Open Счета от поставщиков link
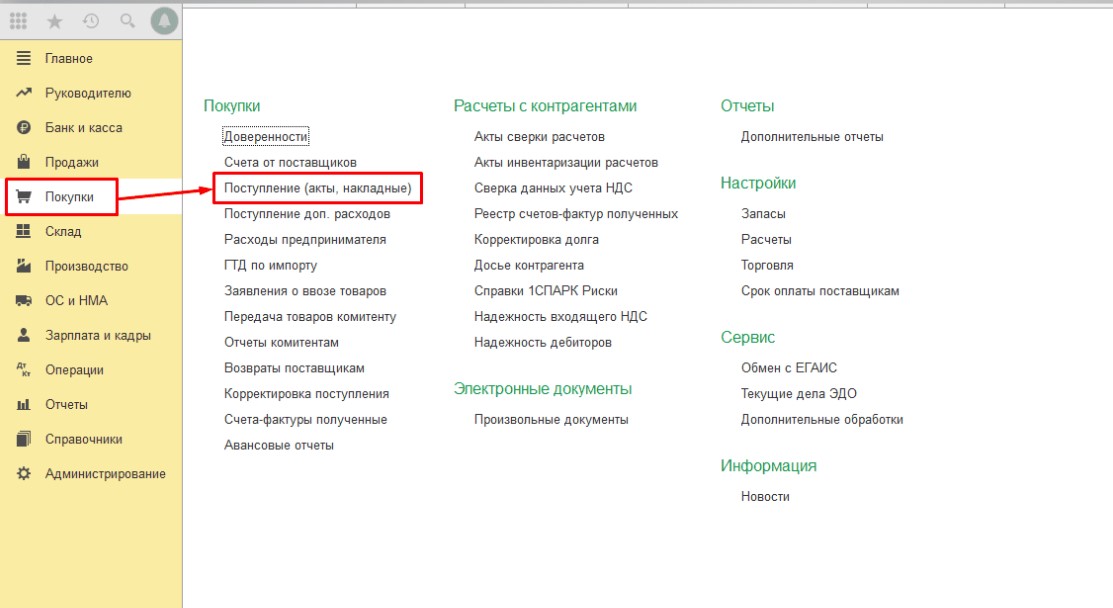Viewport: 1113px width, 608px height. [290, 162]
